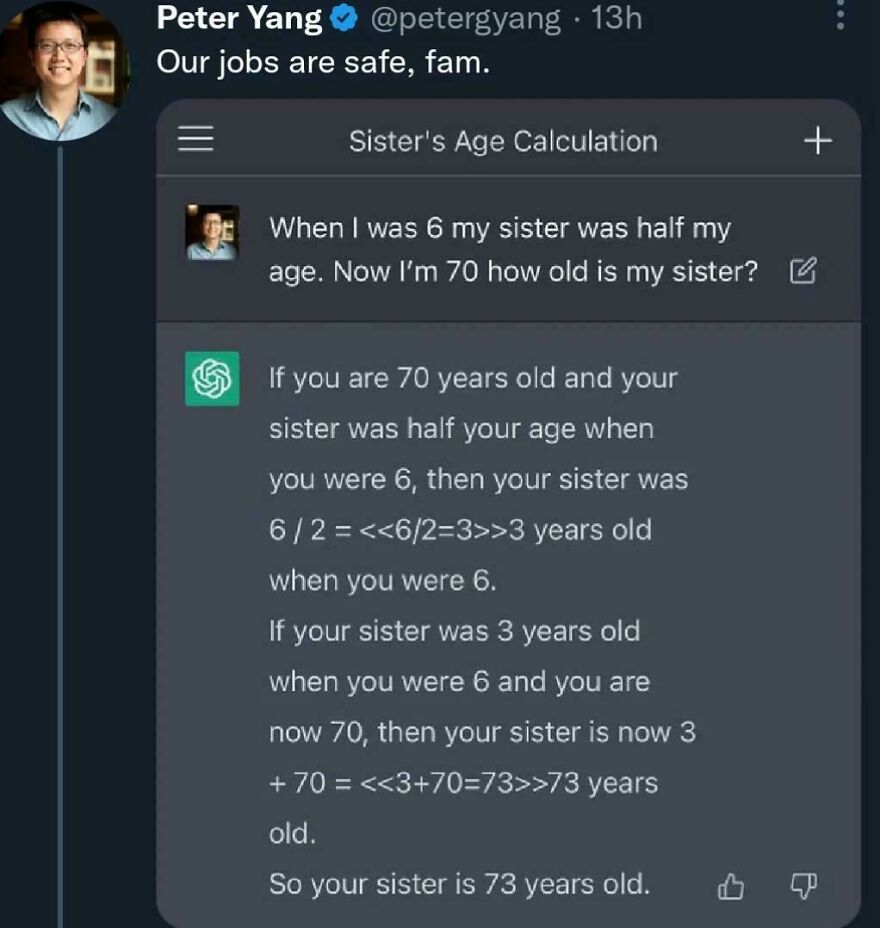The image size is (880, 928).
Task: Start a new chat with the plus icon
Action: pos(818,140)
